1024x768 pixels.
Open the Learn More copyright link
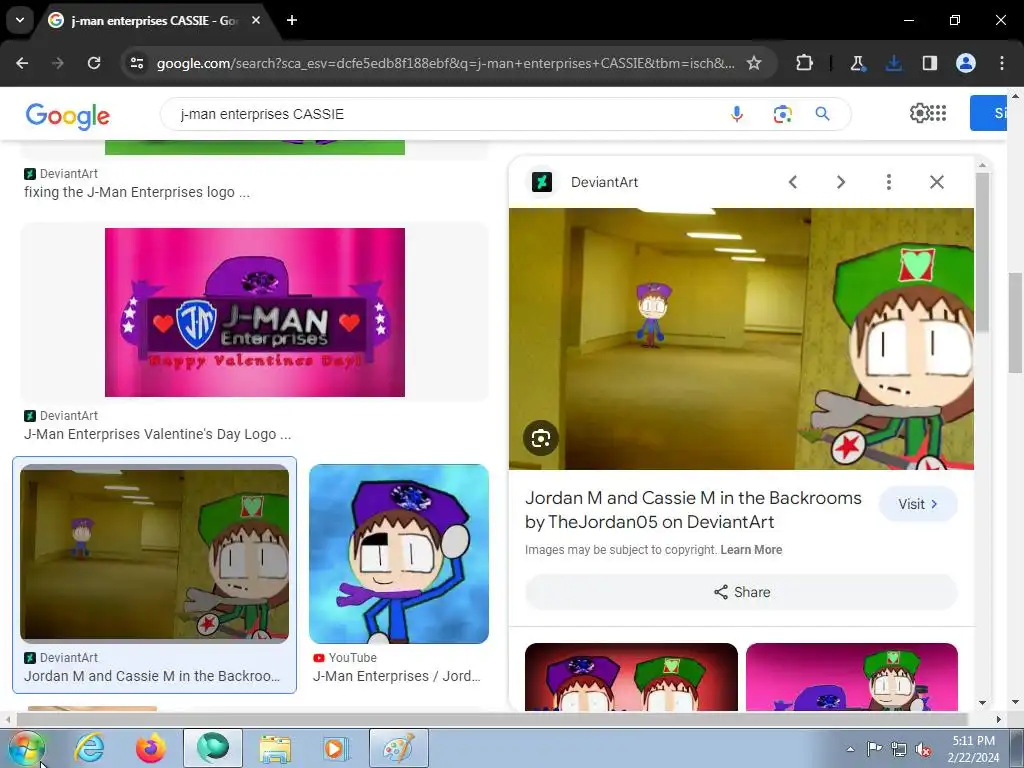click(x=751, y=550)
